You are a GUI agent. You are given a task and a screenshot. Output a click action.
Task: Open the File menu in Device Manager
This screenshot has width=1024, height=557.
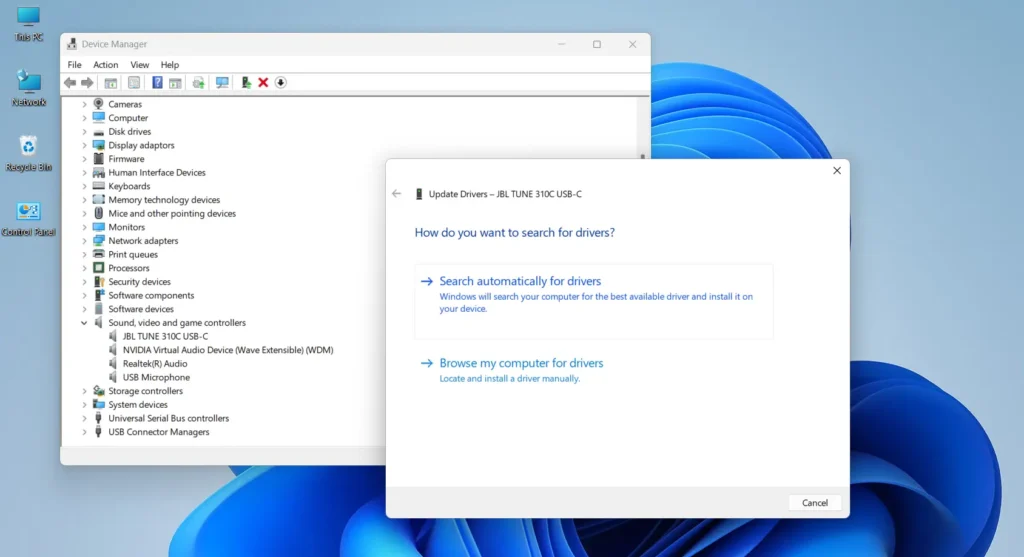74,65
